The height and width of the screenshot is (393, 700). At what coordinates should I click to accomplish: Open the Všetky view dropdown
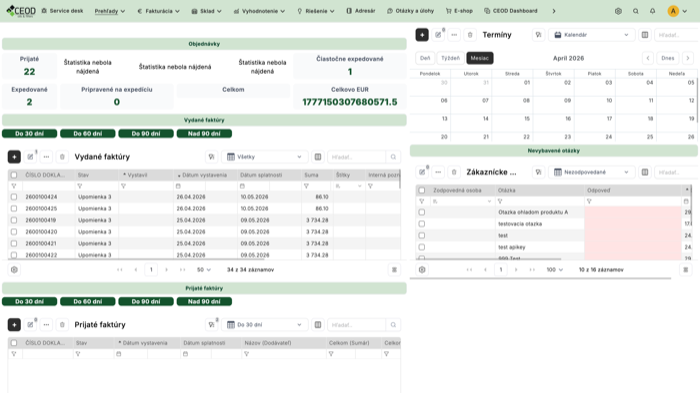click(x=264, y=157)
